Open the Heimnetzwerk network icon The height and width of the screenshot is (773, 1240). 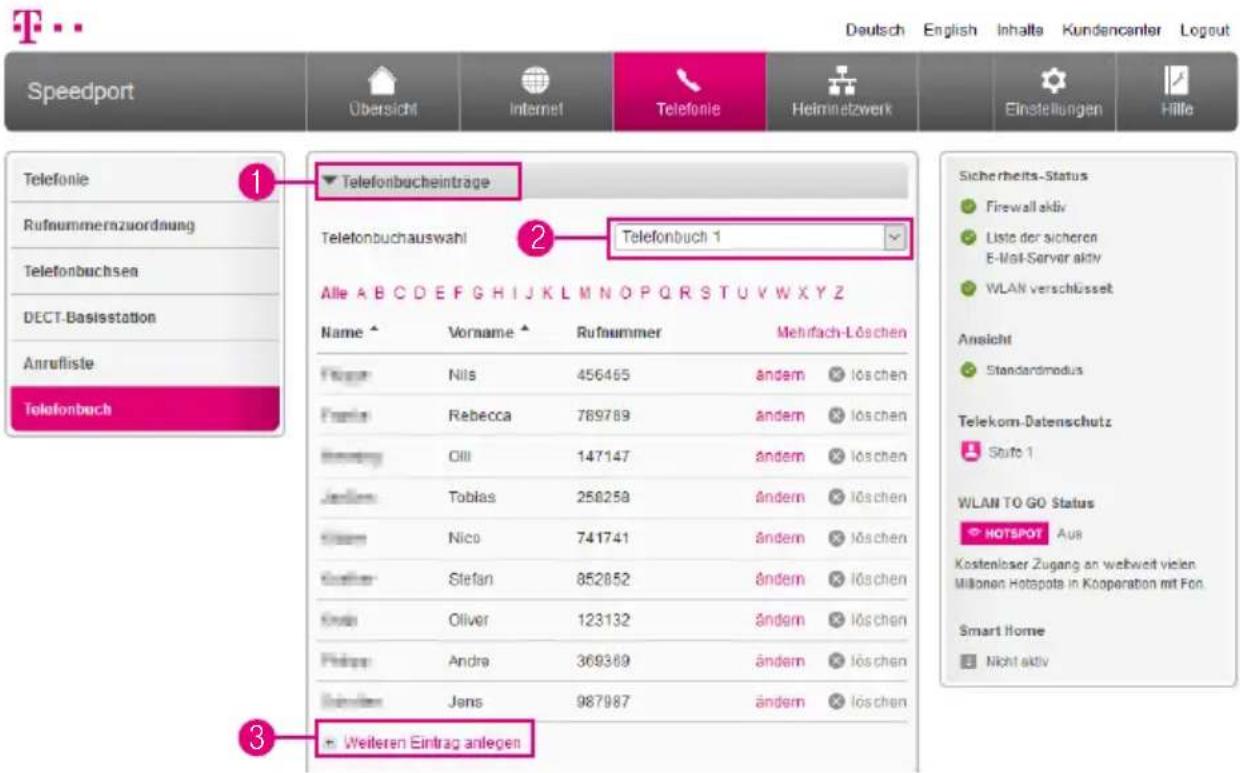pyautogui.click(x=841, y=82)
